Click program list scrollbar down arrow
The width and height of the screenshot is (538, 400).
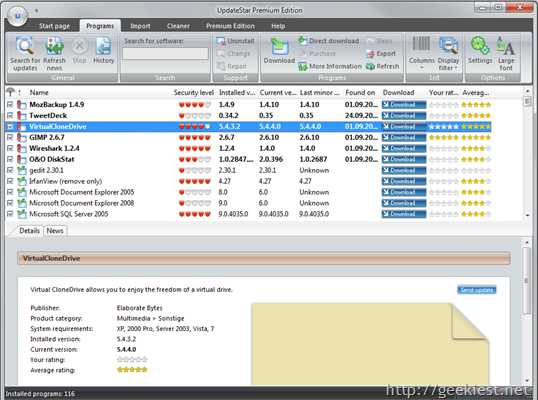[527, 215]
